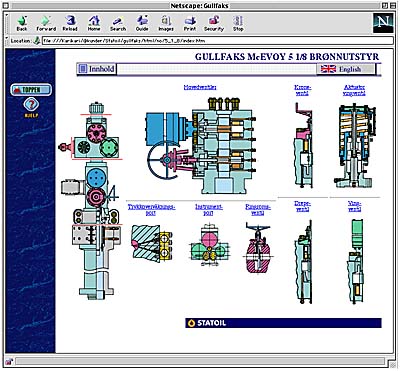Click into the Location URL field
Screen dimensions: 400x371
[218, 41]
